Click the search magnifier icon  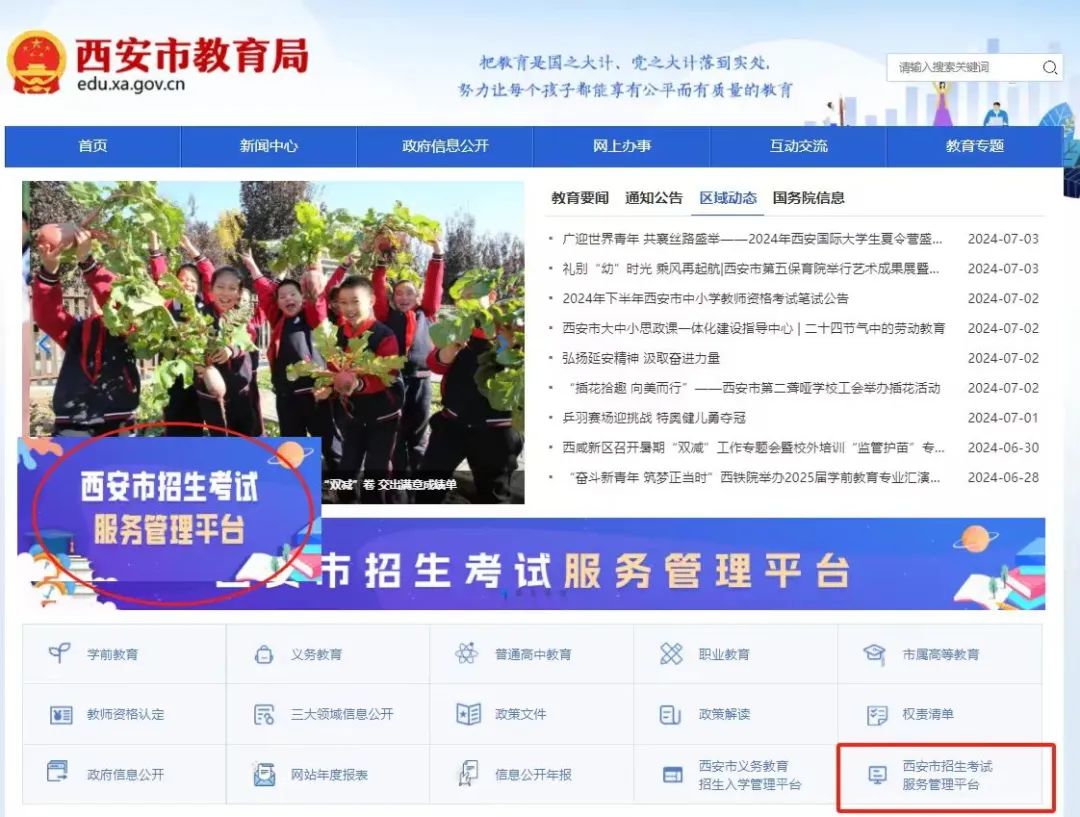[x=1049, y=67]
